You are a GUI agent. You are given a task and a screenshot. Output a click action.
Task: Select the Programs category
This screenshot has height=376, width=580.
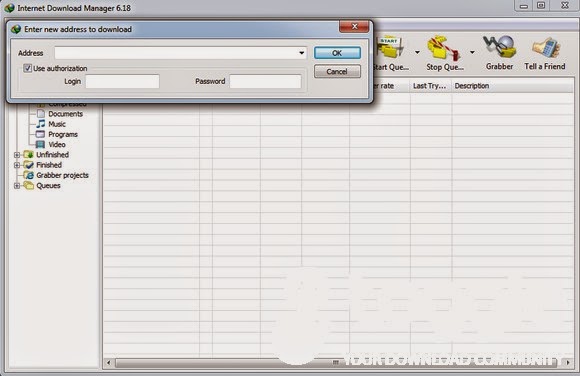(x=63, y=134)
